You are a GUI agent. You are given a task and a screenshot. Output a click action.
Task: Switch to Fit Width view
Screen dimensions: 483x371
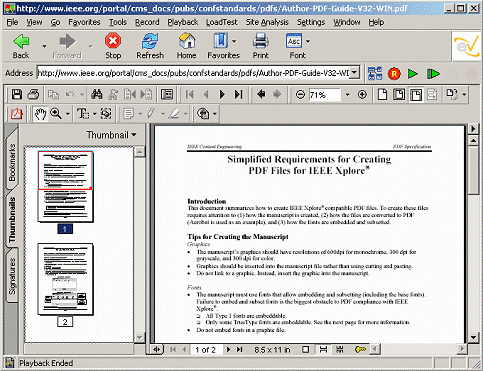coord(415,95)
